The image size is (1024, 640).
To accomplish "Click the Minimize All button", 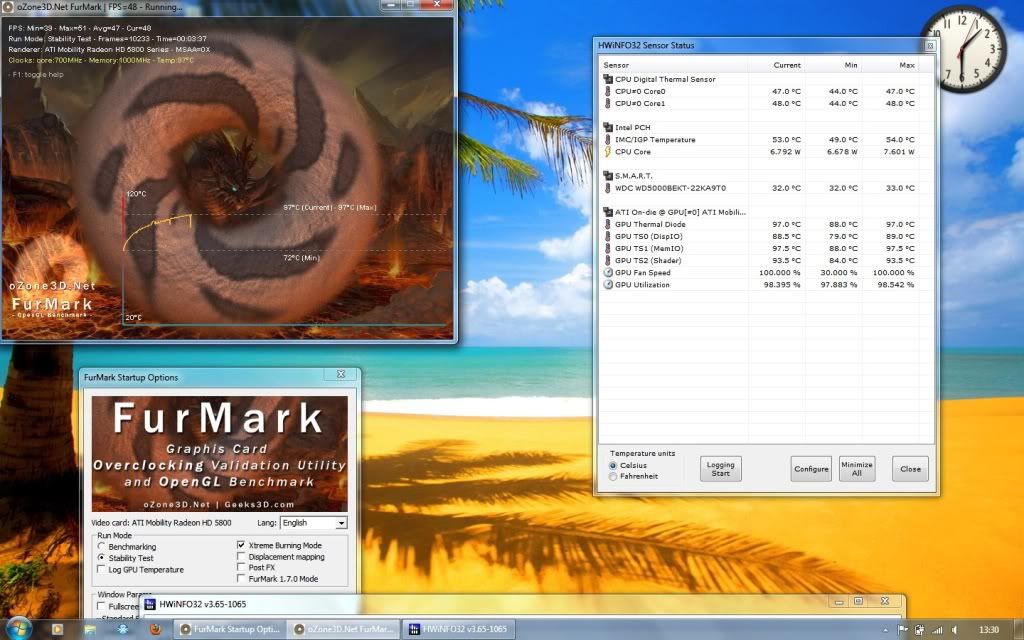I will pos(857,469).
